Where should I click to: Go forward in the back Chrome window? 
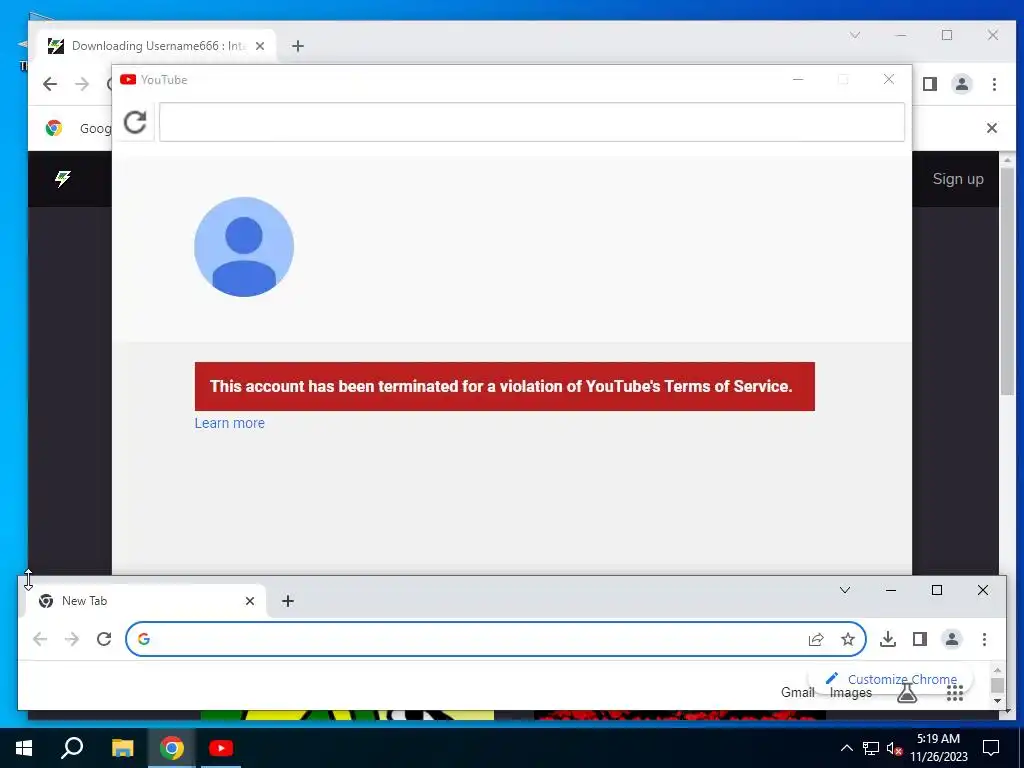(82, 84)
